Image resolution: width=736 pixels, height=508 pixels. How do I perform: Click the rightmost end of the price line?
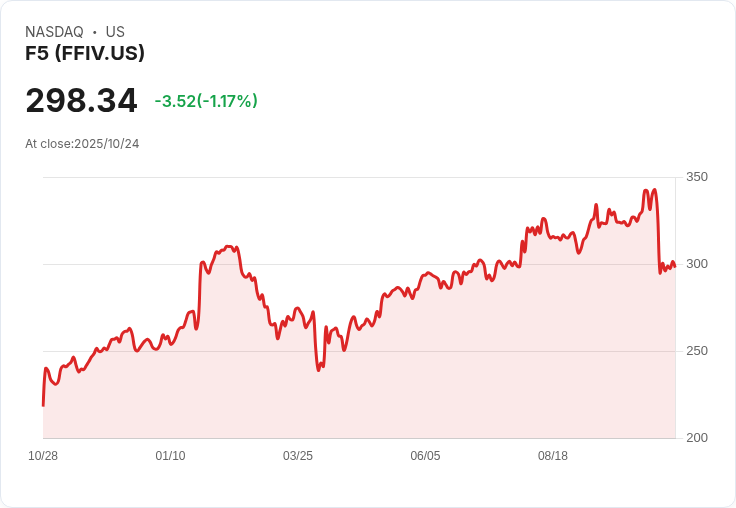[675, 265]
